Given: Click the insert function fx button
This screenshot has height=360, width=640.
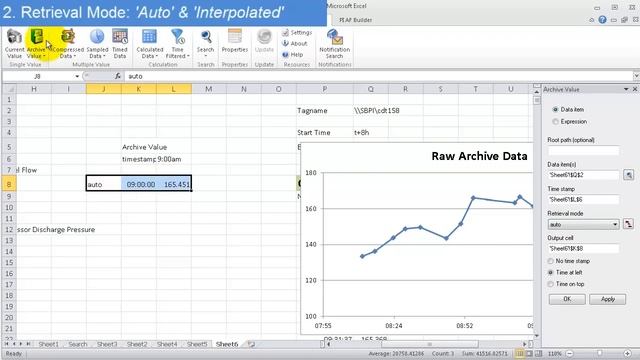Looking at the screenshot, I should [118, 76].
